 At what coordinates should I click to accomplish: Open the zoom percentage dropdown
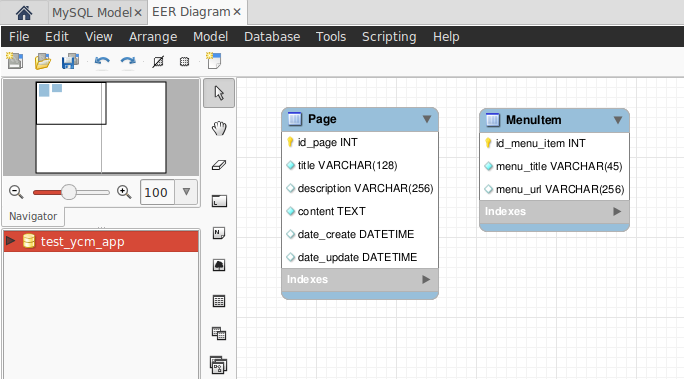tap(186, 192)
